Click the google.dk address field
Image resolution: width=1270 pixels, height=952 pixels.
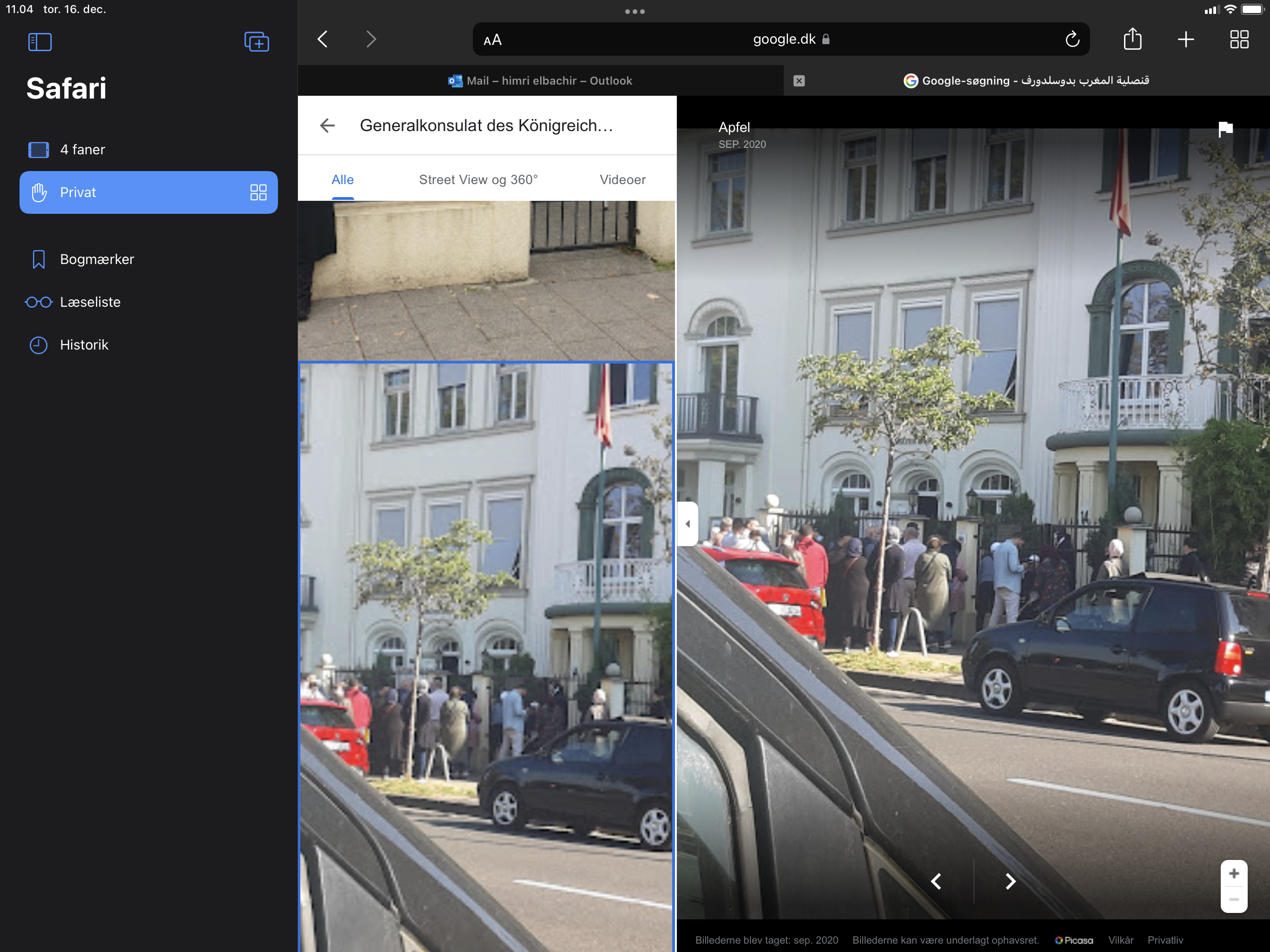tap(781, 39)
